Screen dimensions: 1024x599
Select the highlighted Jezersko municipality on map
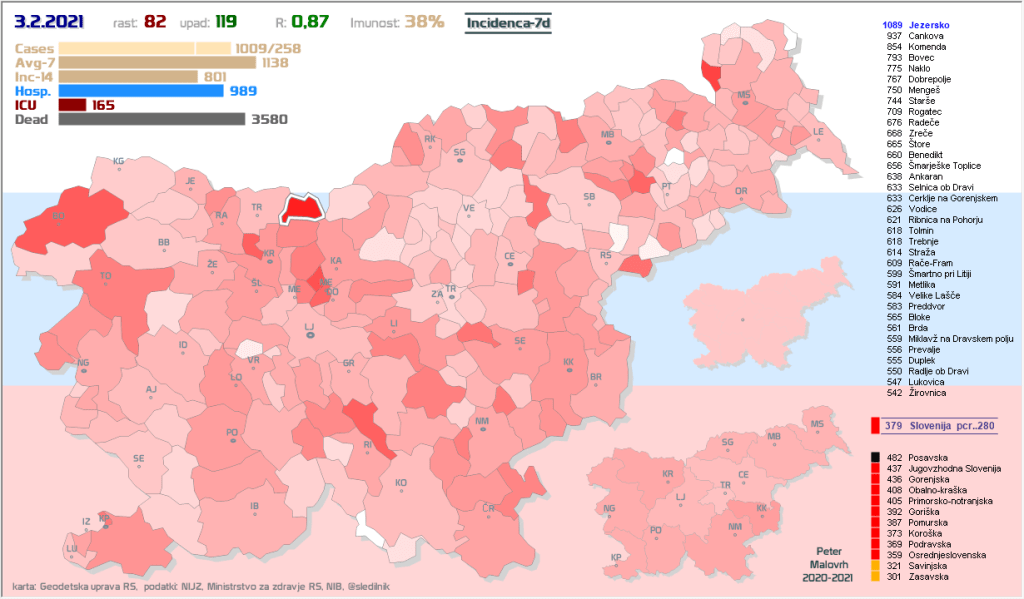click(x=301, y=208)
